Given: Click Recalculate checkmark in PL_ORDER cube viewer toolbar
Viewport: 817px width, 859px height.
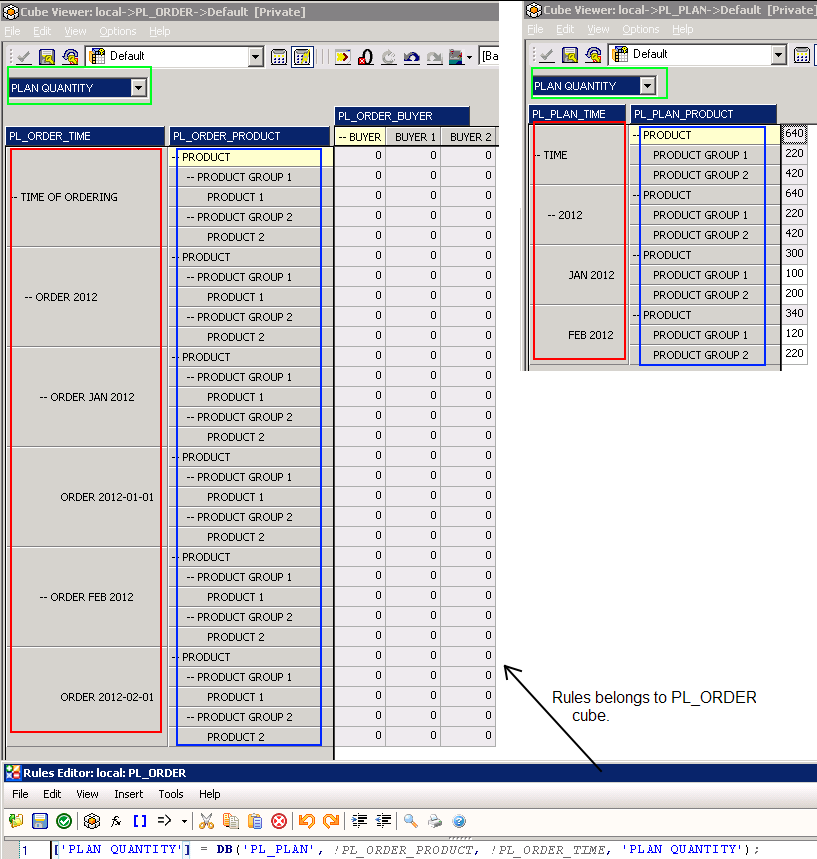Looking at the screenshot, I should (x=24, y=56).
